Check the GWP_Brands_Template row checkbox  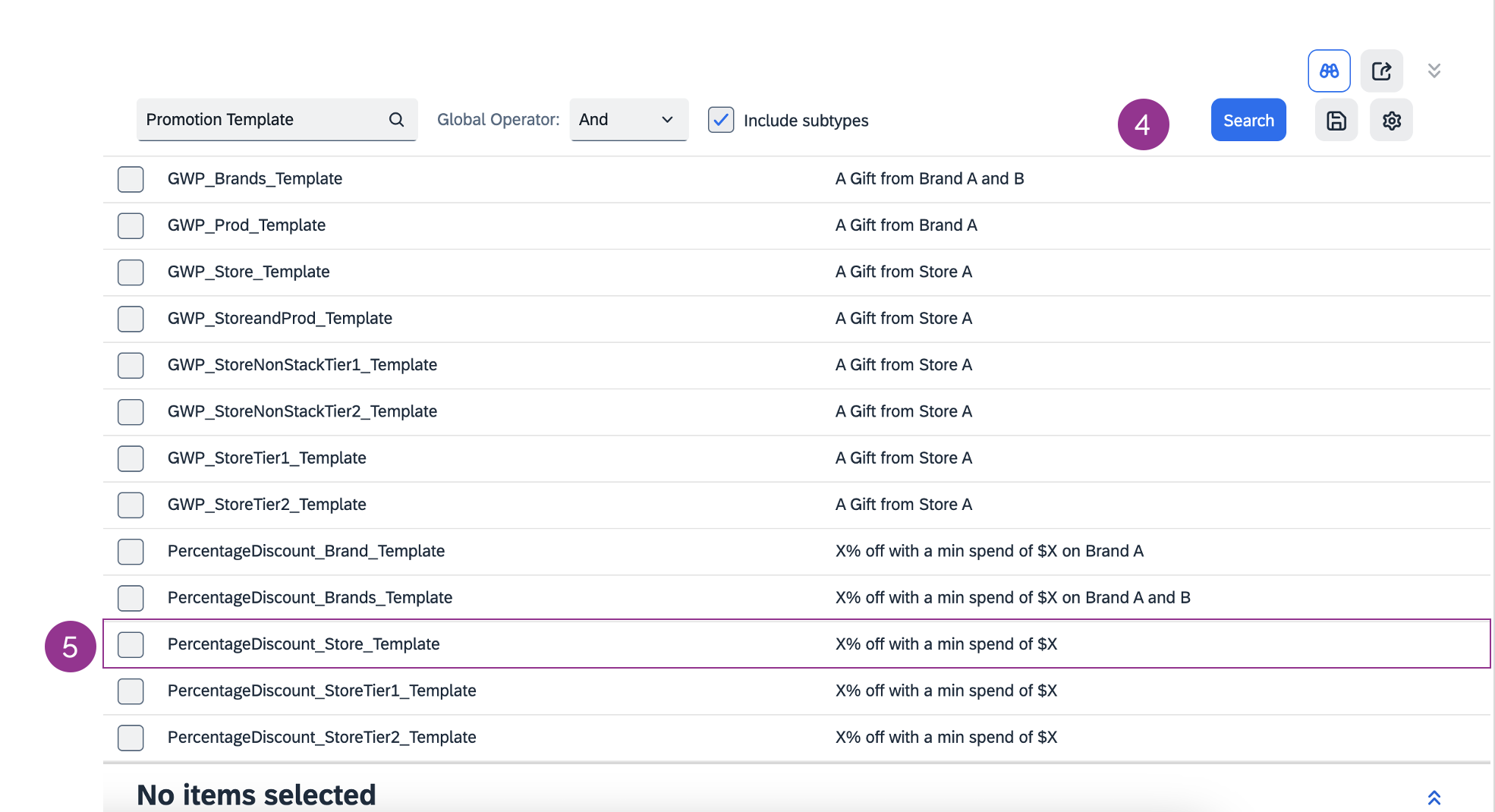131,179
